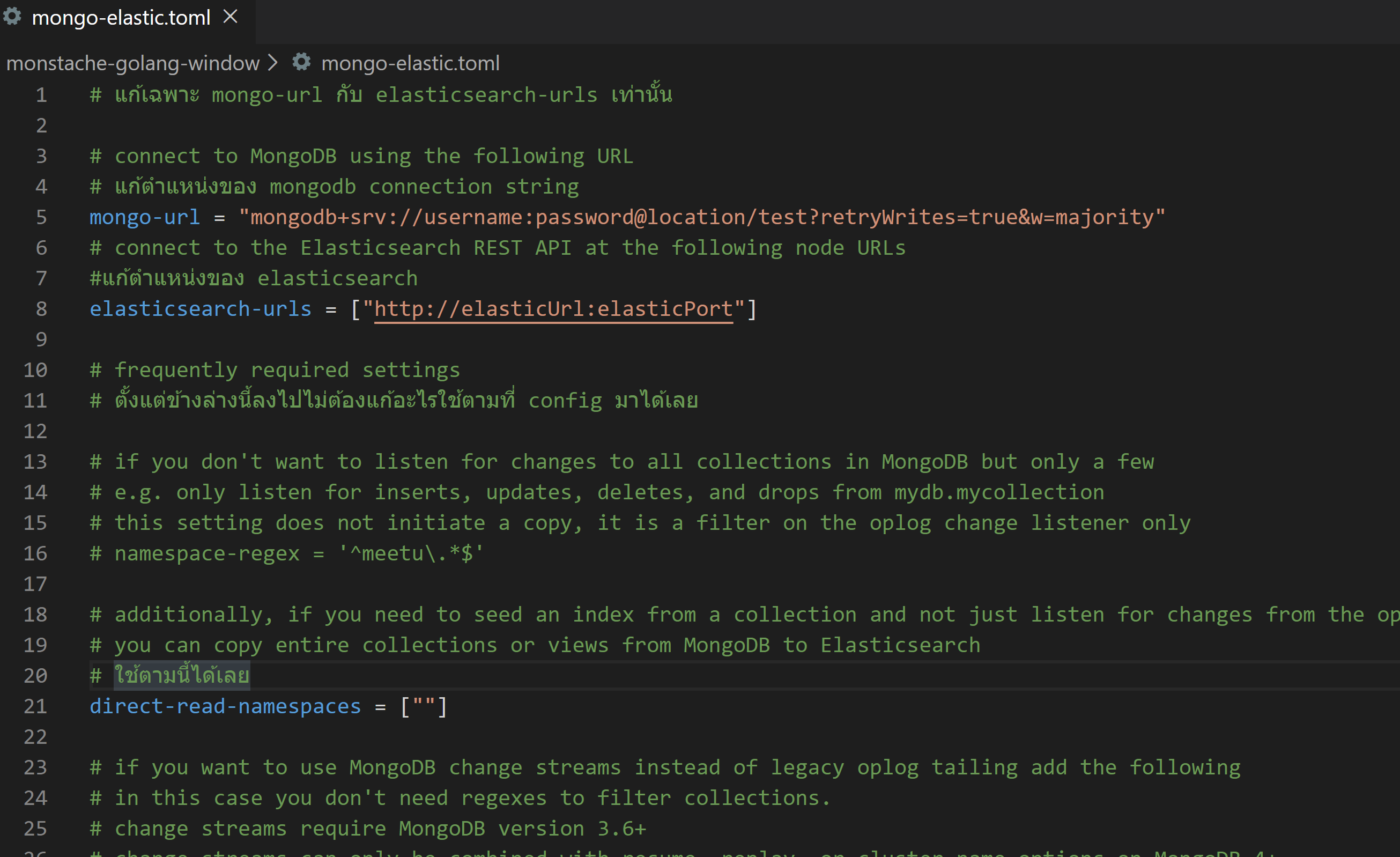Click the monstache-golang-window breadcrumb folder

[x=132, y=63]
